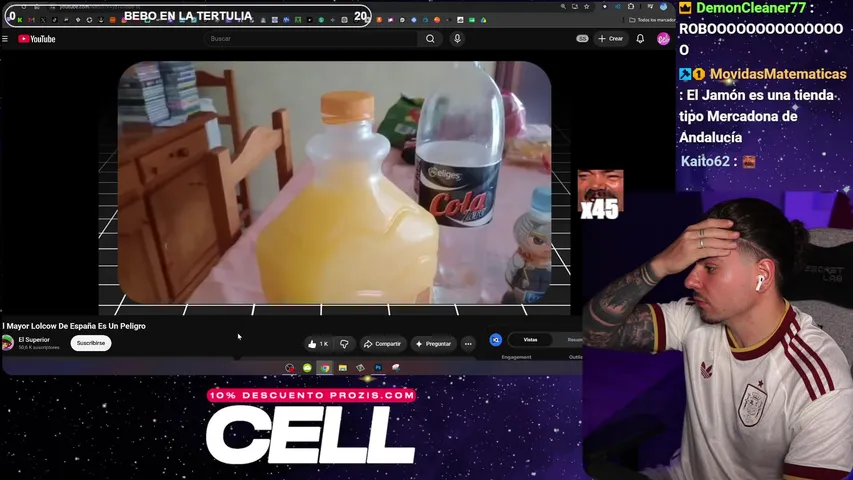This screenshot has height=480, width=853.
Task: Click the MovidasMatematicas chat username
Action: [778, 74]
